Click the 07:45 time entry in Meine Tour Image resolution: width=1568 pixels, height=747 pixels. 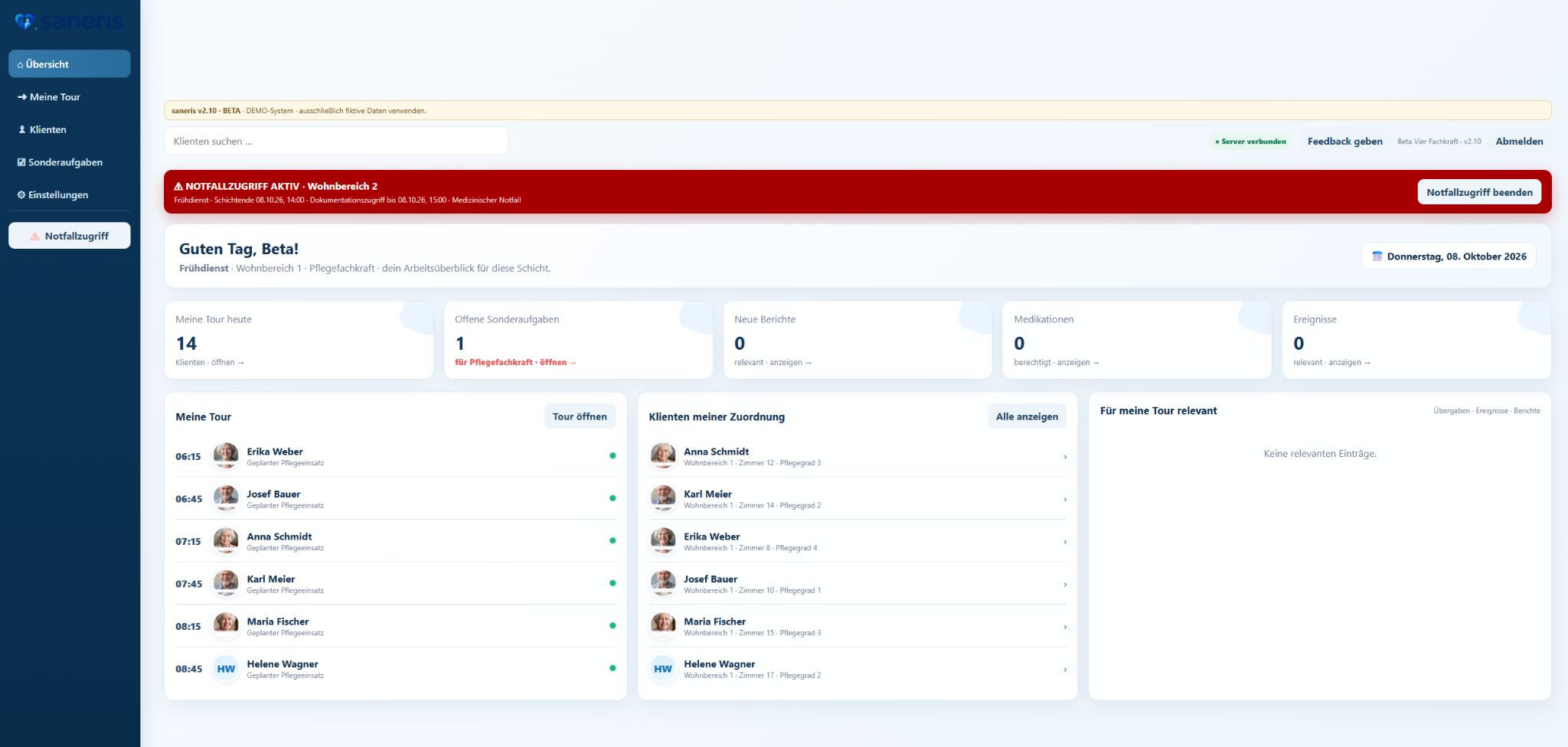[189, 584]
